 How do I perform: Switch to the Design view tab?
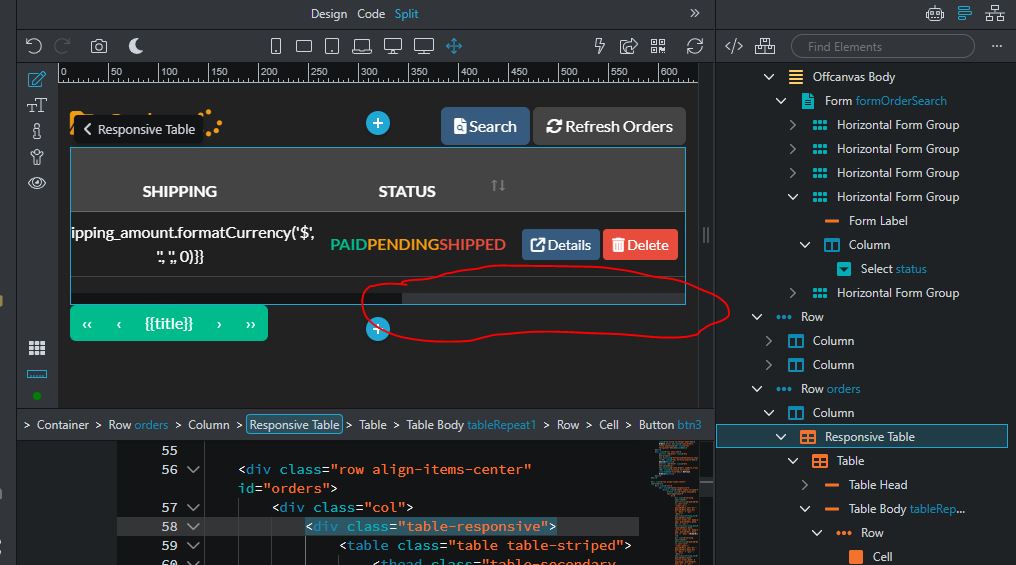point(329,14)
